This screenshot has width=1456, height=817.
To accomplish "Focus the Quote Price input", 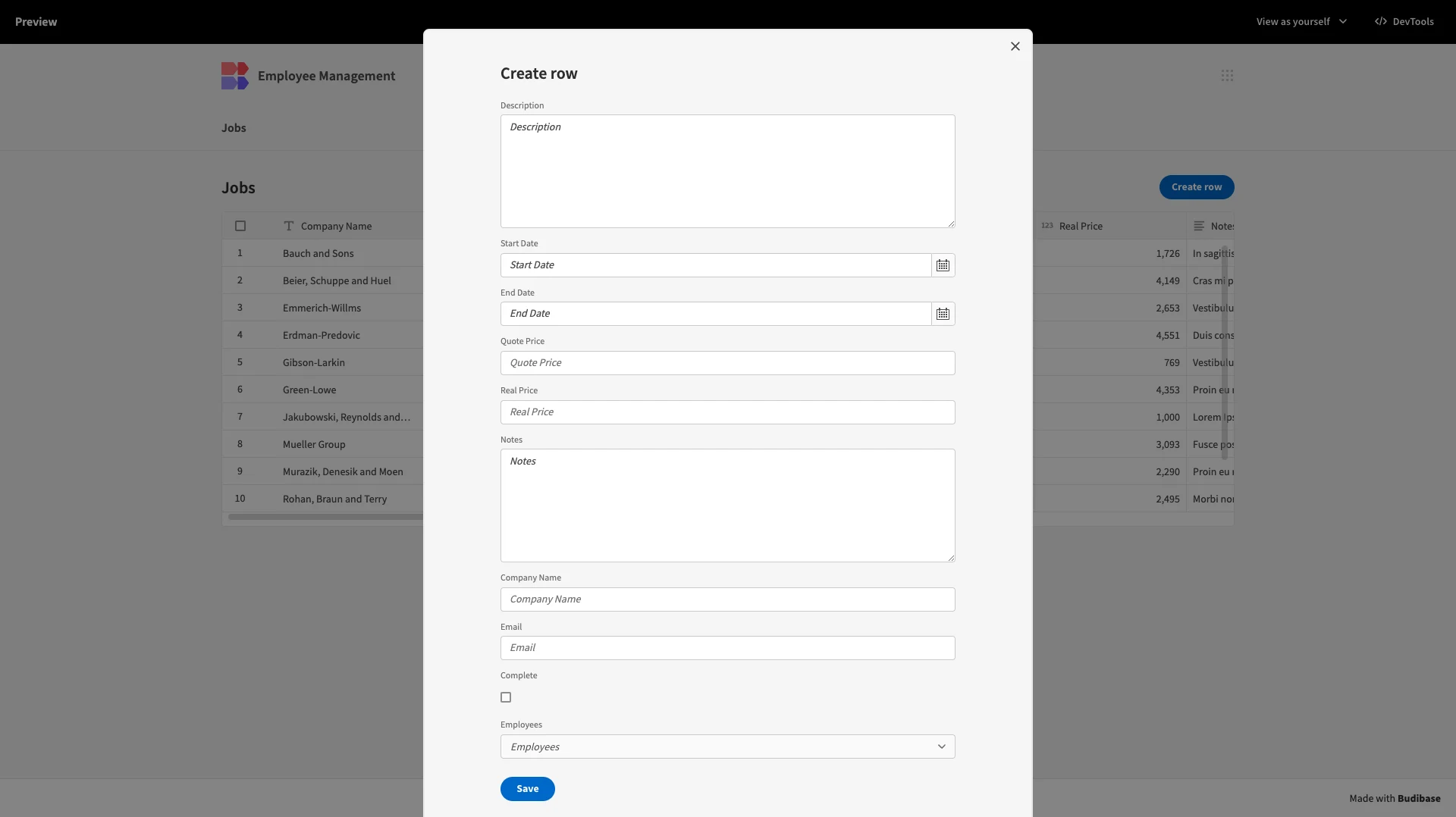I will click(727, 363).
